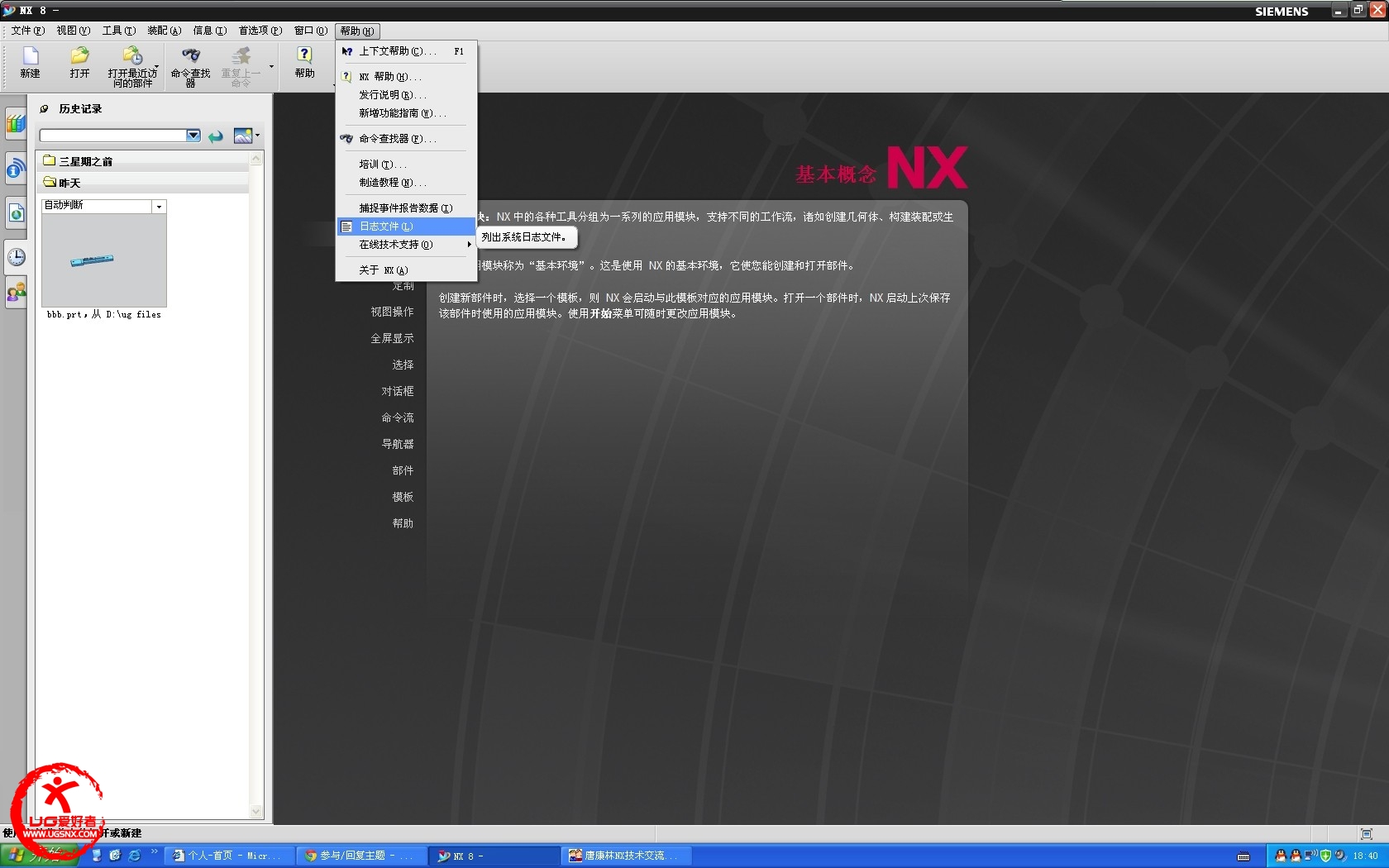
Task: Click the pin icon beside 历史记录
Action: pos(45,108)
